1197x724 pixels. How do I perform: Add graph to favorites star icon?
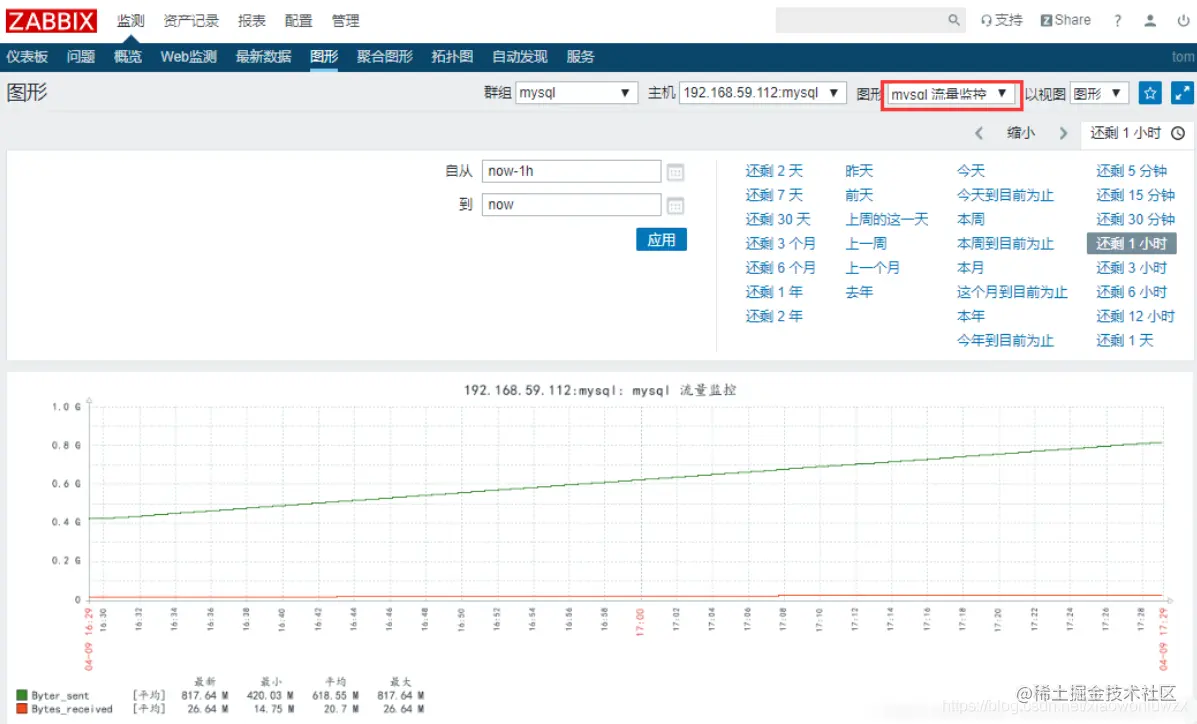1150,93
